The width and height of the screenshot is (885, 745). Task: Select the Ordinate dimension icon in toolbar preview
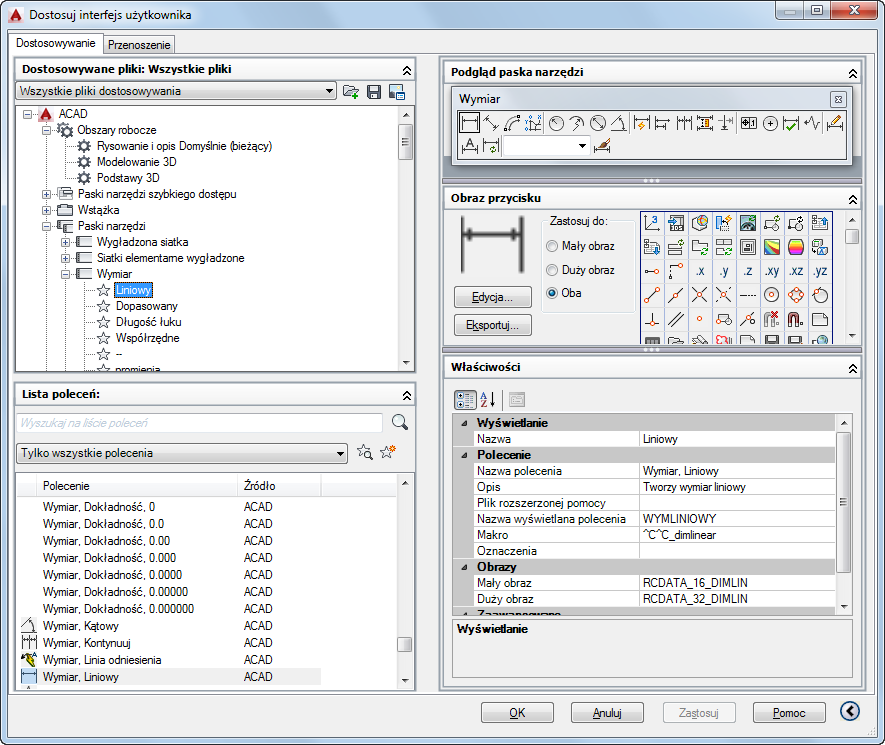point(533,123)
